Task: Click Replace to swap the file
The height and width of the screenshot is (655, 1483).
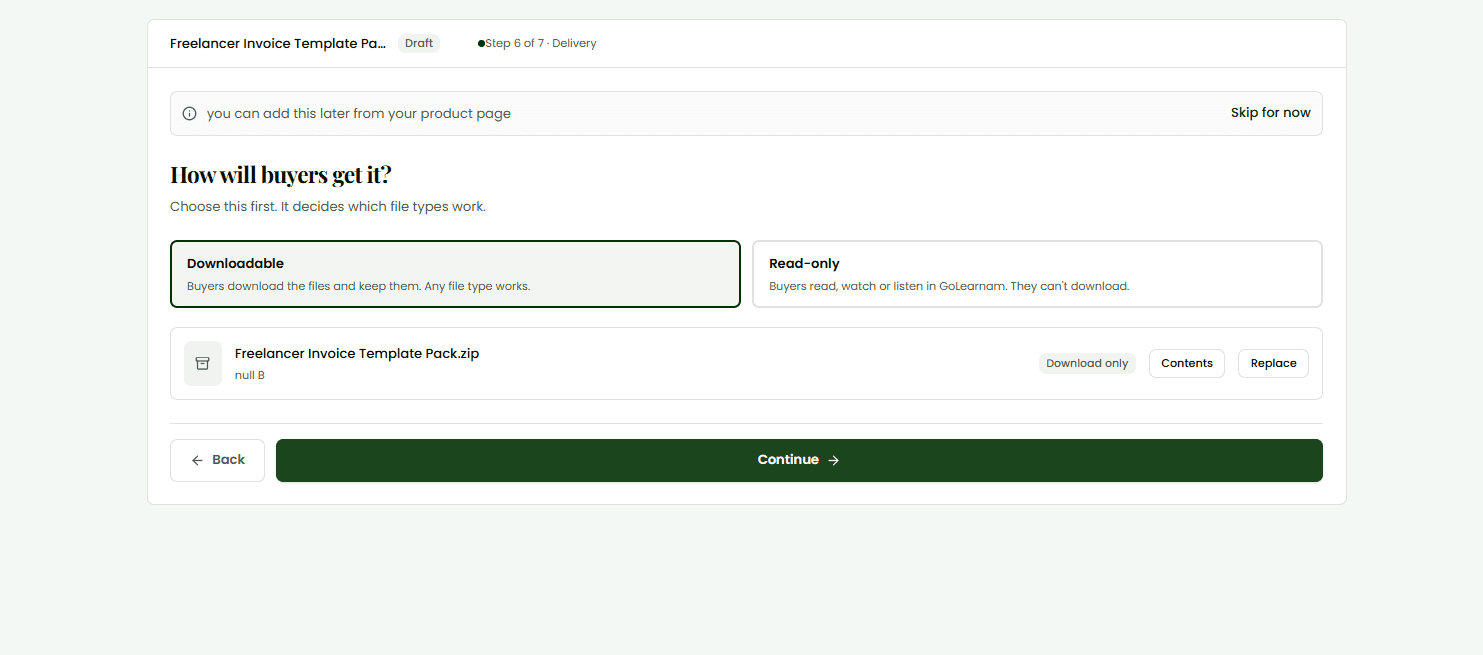Action: [1273, 363]
